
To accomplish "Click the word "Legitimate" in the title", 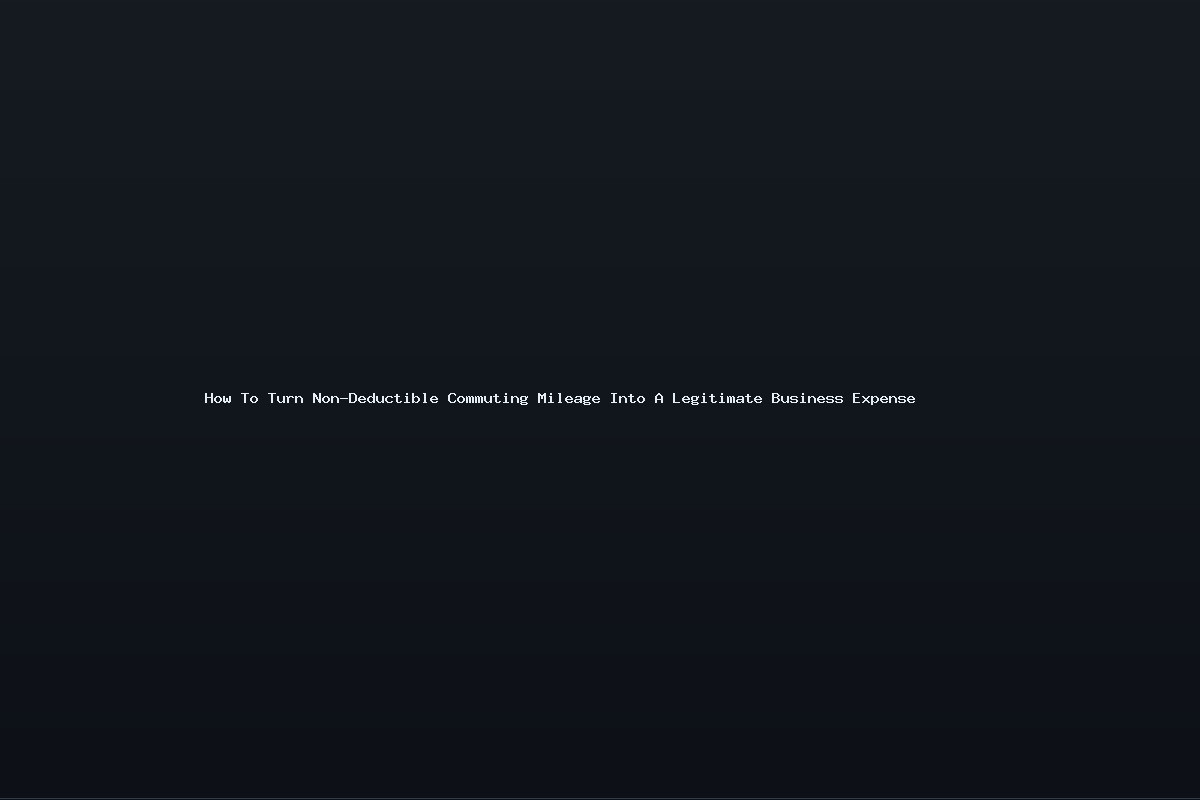I will coord(717,398).
